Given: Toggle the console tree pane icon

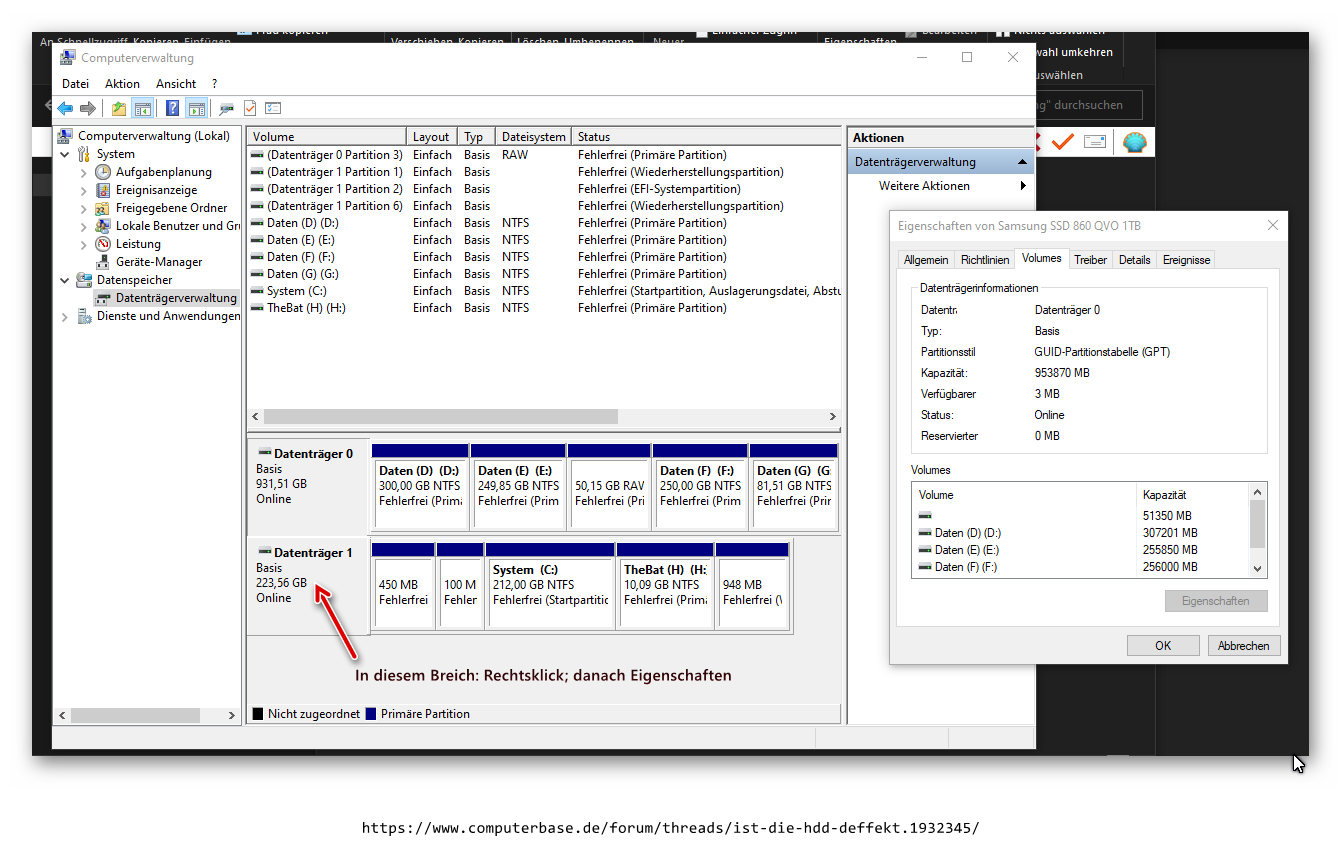Looking at the screenshot, I should click(142, 108).
